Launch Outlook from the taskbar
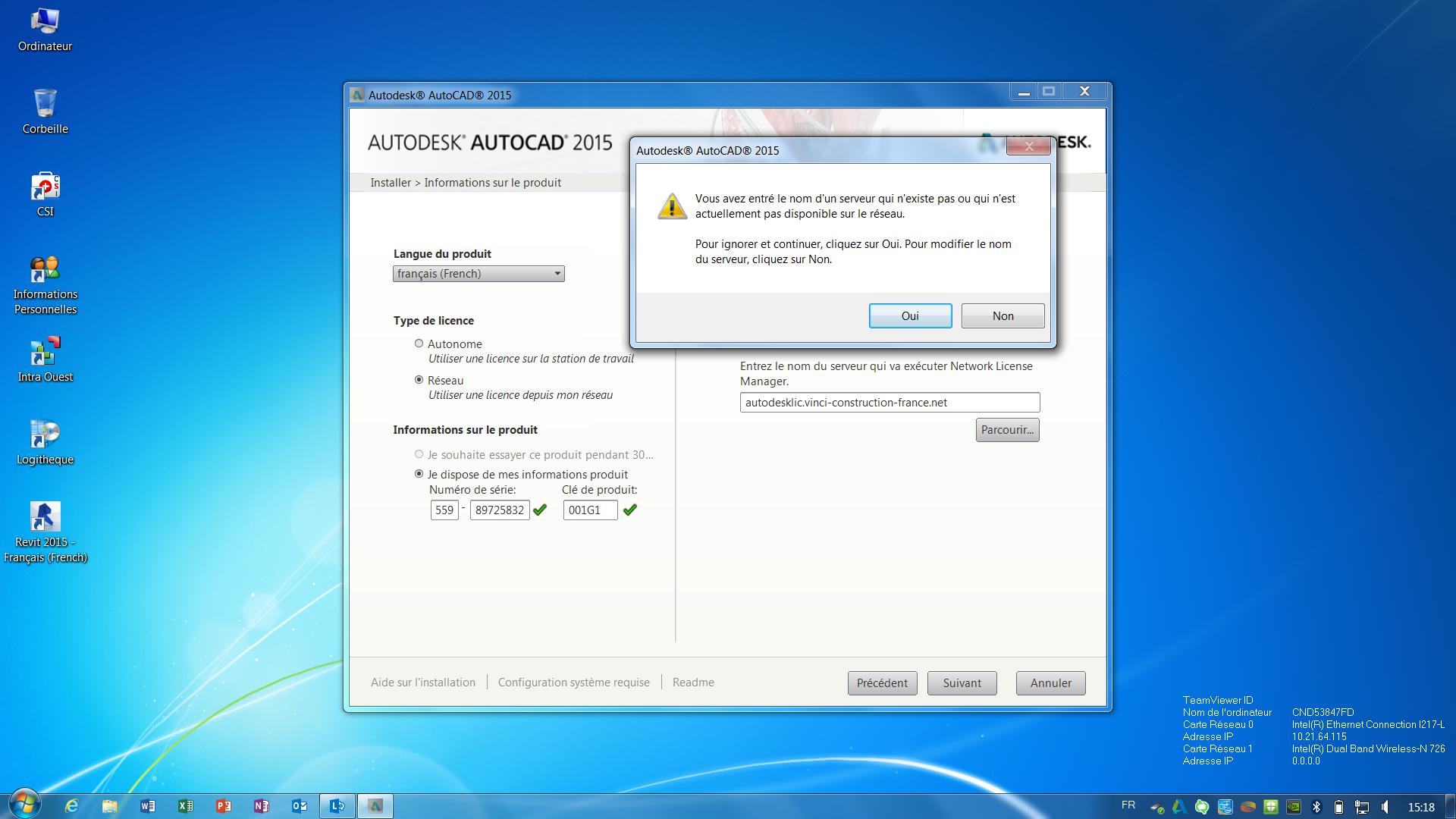The height and width of the screenshot is (819, 1456). [x=300, y=806]
